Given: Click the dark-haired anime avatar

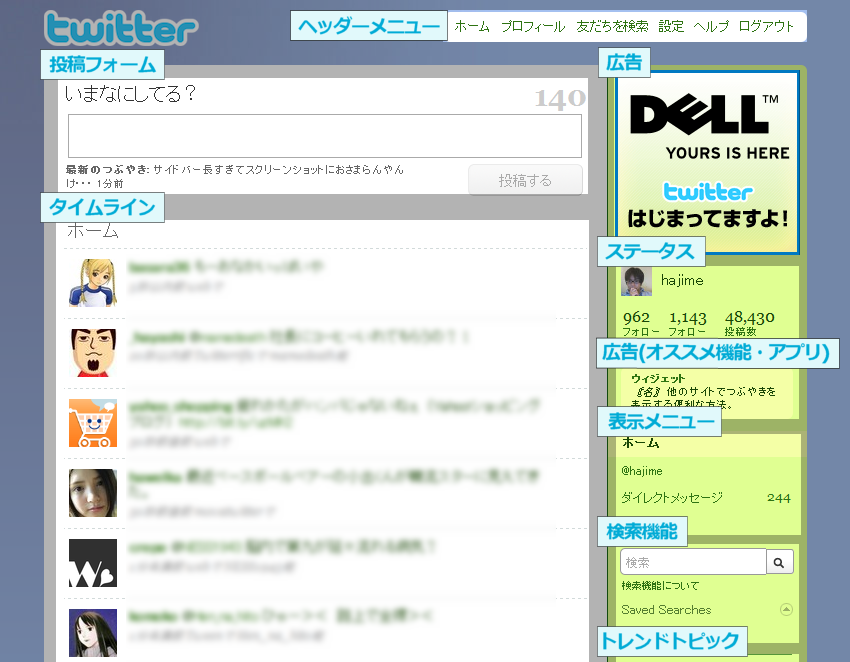Looking at the screenshot, I should tap(93, 633).
